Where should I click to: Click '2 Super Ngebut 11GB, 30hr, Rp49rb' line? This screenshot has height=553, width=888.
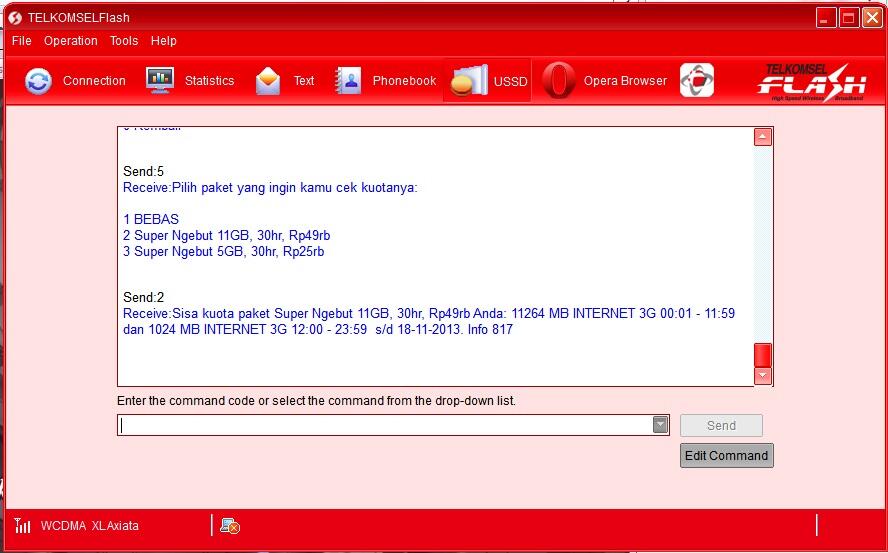click(x=227, y=235)
